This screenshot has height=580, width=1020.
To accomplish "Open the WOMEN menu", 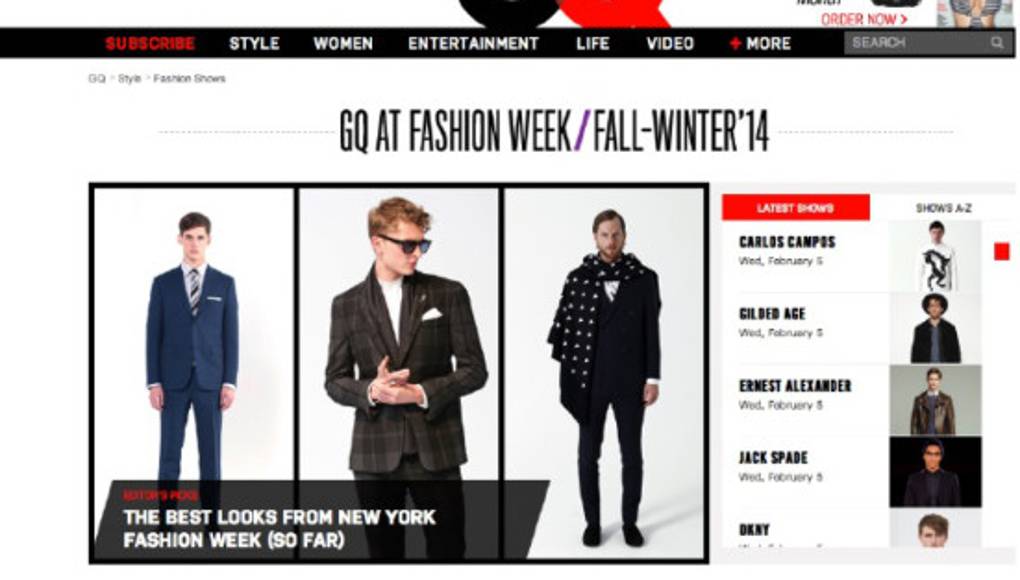I will tap(343, 44).
